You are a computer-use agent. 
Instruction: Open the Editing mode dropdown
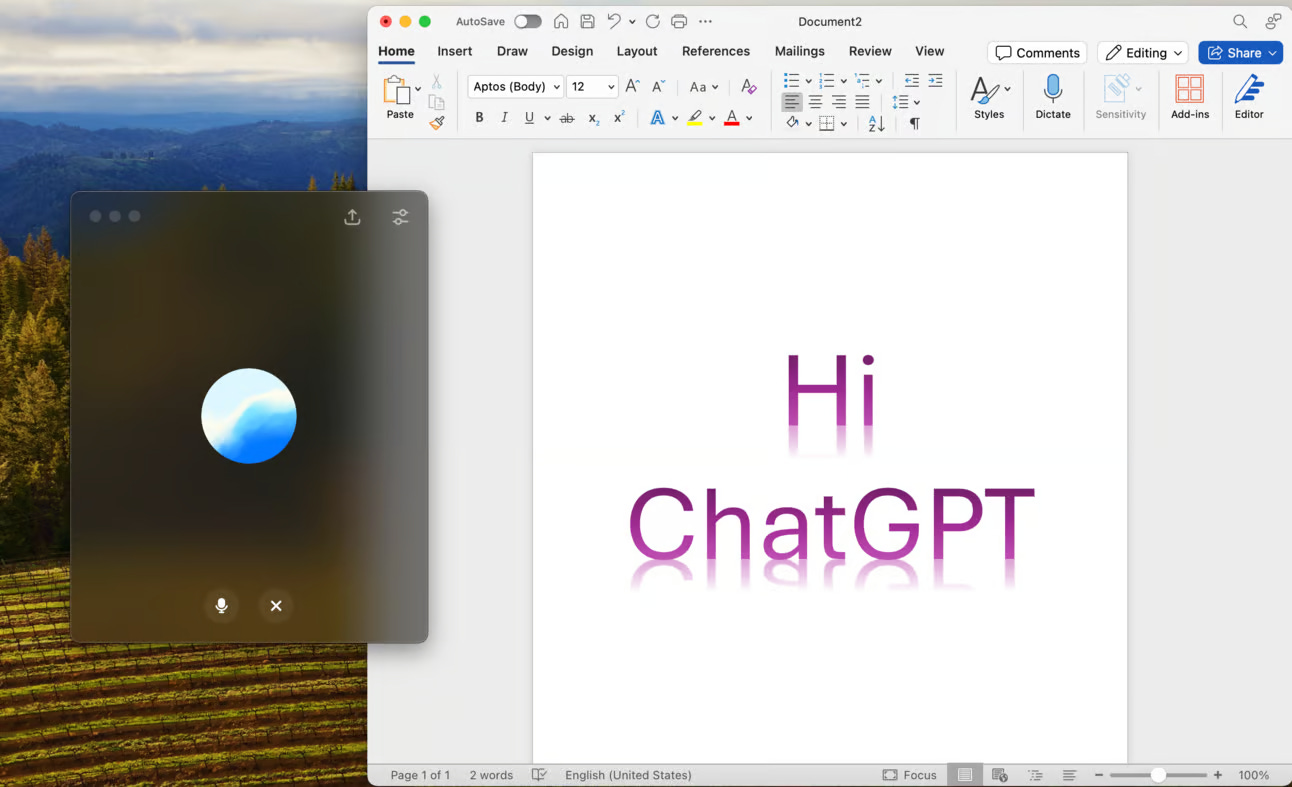click(1142, 53)
